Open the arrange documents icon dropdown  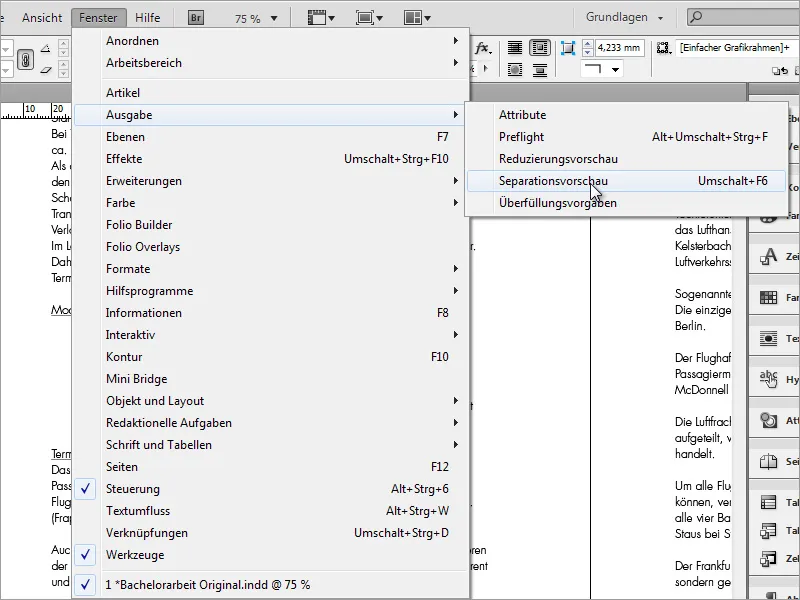click(417, 18)
